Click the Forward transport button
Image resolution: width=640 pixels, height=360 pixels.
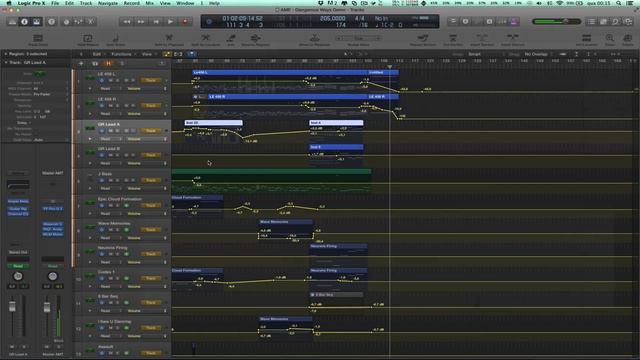(x=141, y=21)
